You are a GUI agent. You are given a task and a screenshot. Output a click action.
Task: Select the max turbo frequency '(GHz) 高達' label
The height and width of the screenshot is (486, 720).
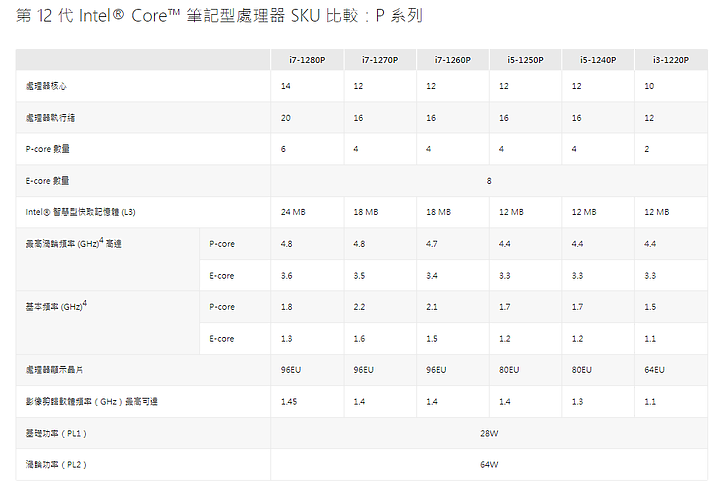tap(73, 243)
